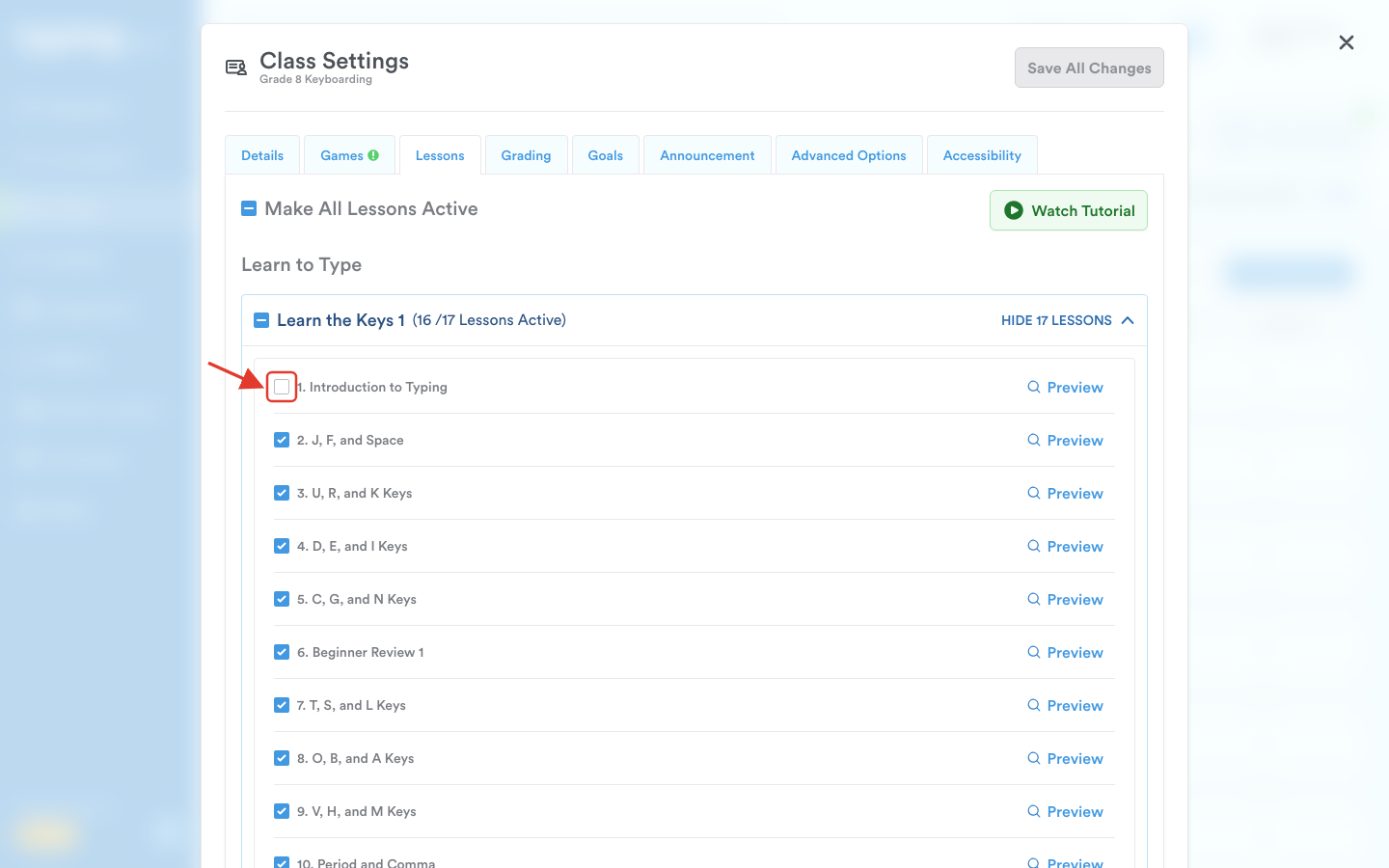Viewport: 1389px width, 868px height.
Task: Uncheck the U, R, and K Keys lesson
Action: (x=282, y=493)
